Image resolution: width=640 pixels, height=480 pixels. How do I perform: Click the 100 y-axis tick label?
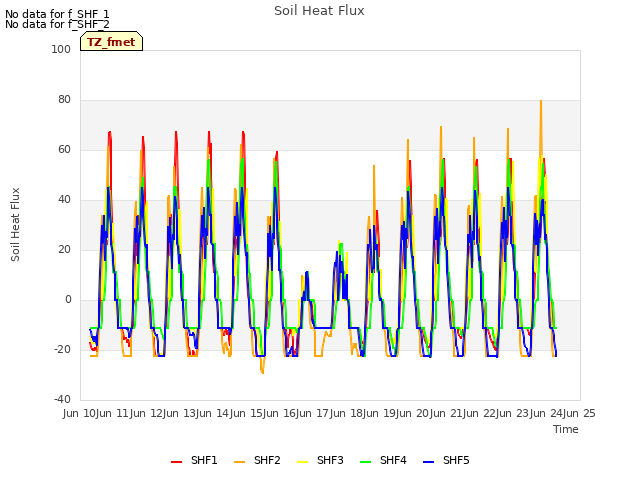pos(61,49)
